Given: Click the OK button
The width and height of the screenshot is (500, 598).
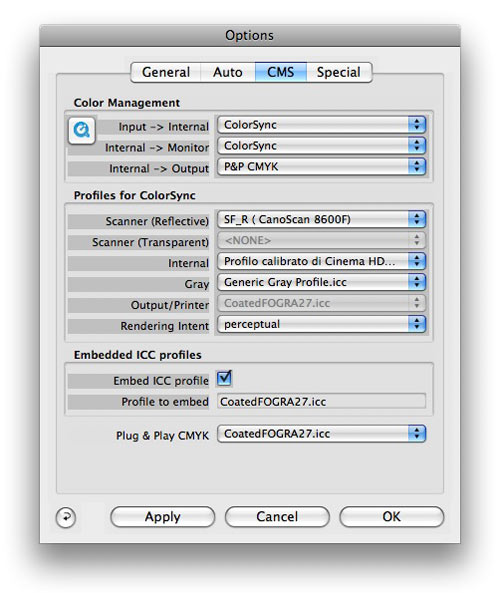Looking at the screenshot, I should click(392, 517).
